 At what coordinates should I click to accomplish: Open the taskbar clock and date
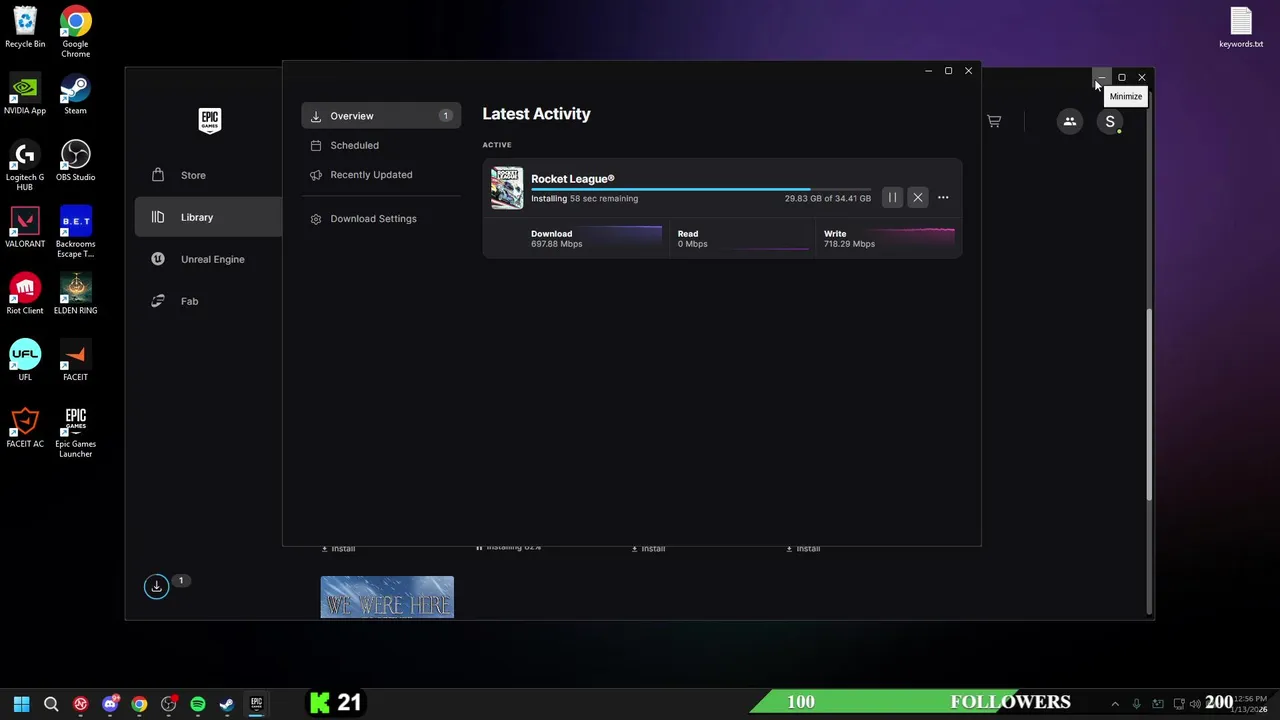click(1250, 704)
